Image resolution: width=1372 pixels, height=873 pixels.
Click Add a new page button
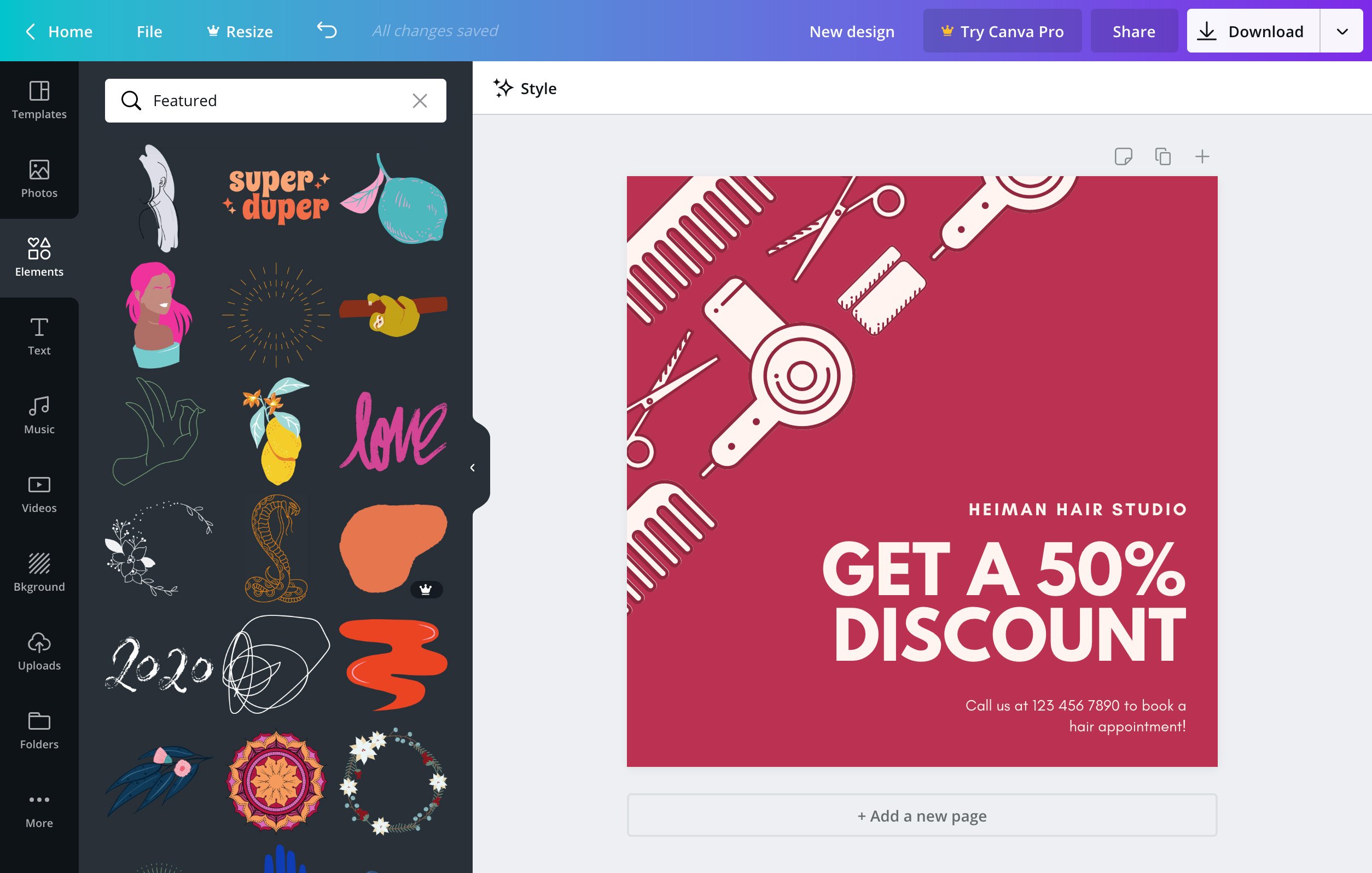(x=922, y=815)
